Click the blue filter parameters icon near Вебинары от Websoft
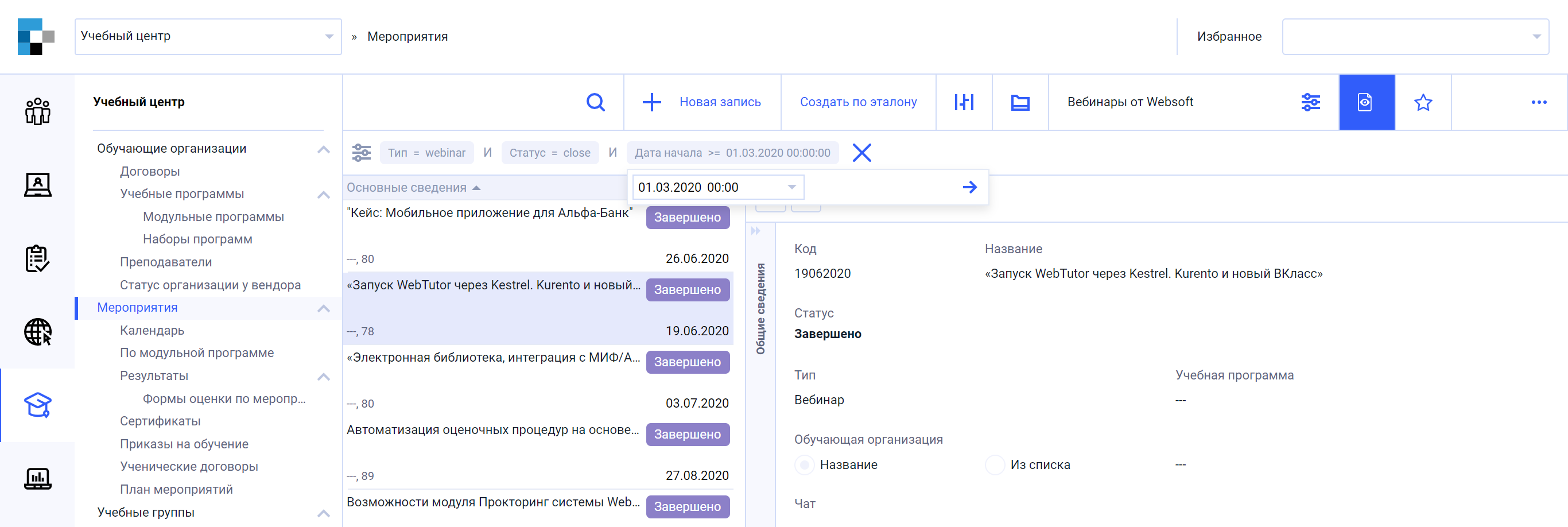1568x527 pixels. click(1311, 102)
